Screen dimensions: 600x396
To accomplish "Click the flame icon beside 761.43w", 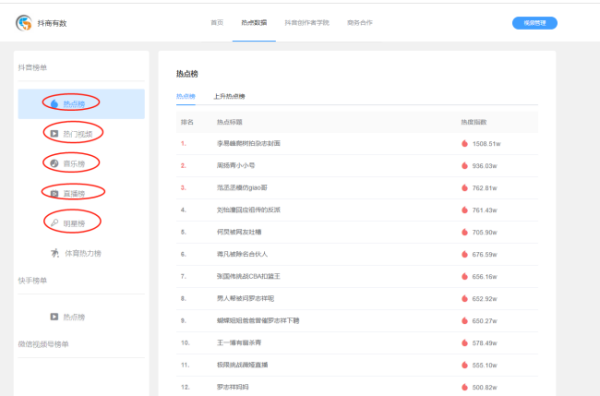I will (x=465, y=210).
